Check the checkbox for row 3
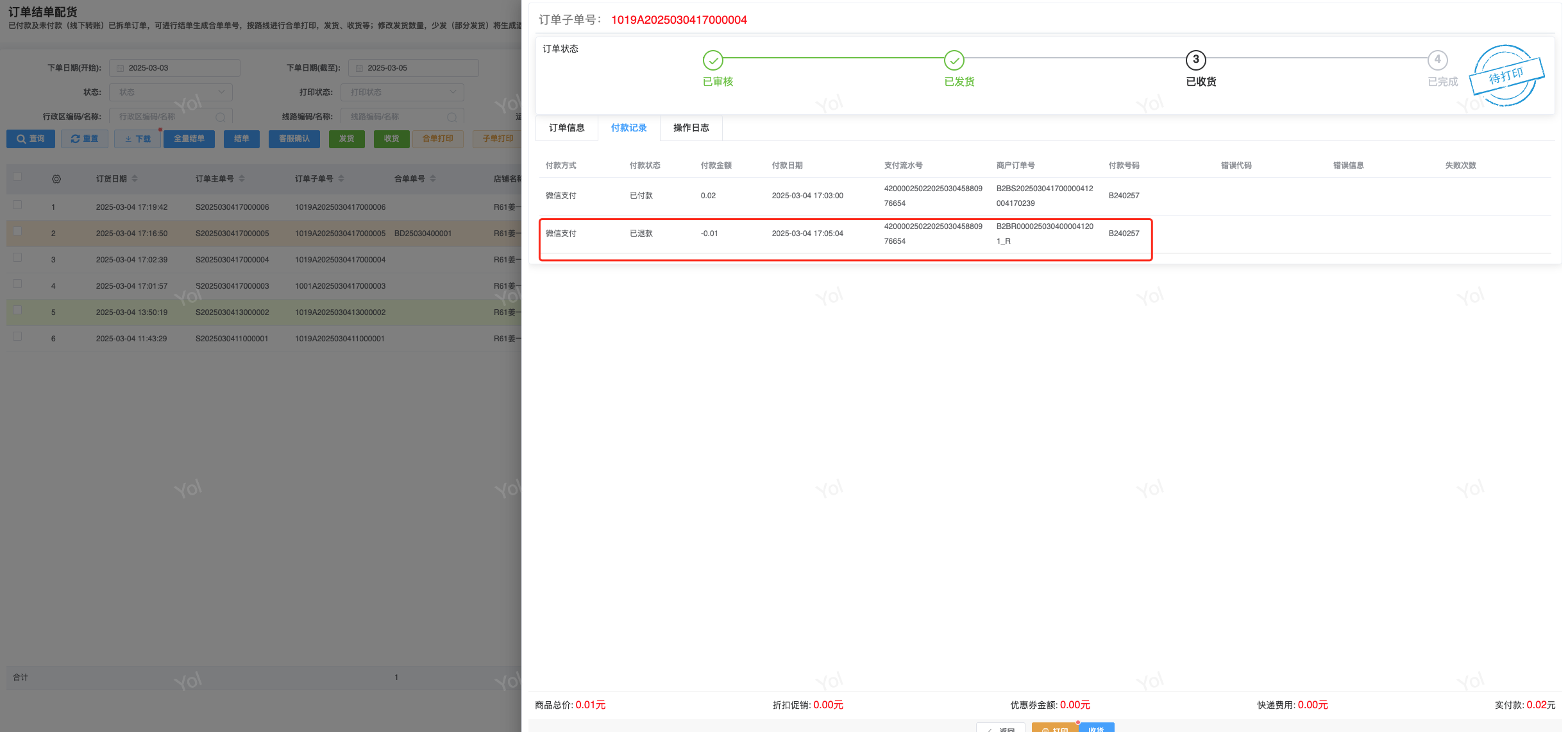 (x=17, y=257)
